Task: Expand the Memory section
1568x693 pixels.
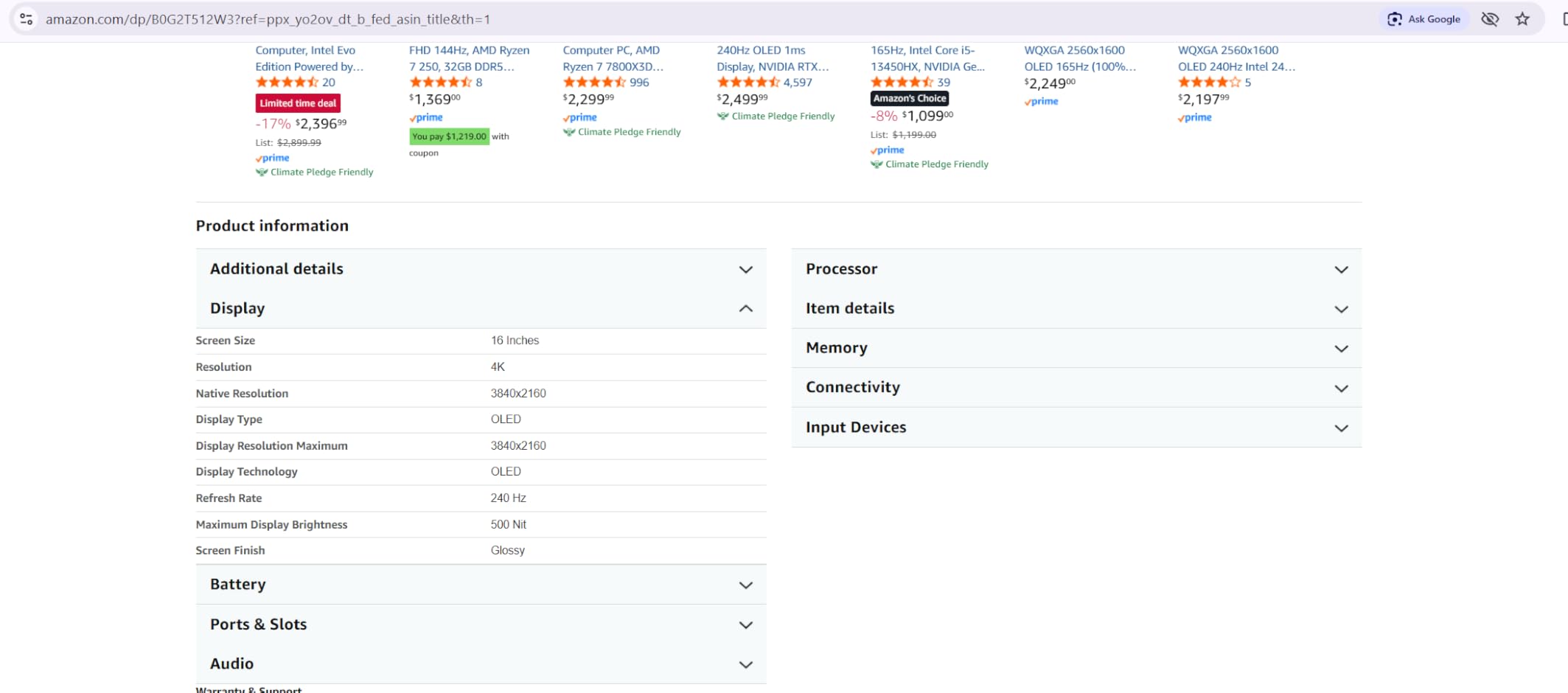Action: pos(1076,348)
